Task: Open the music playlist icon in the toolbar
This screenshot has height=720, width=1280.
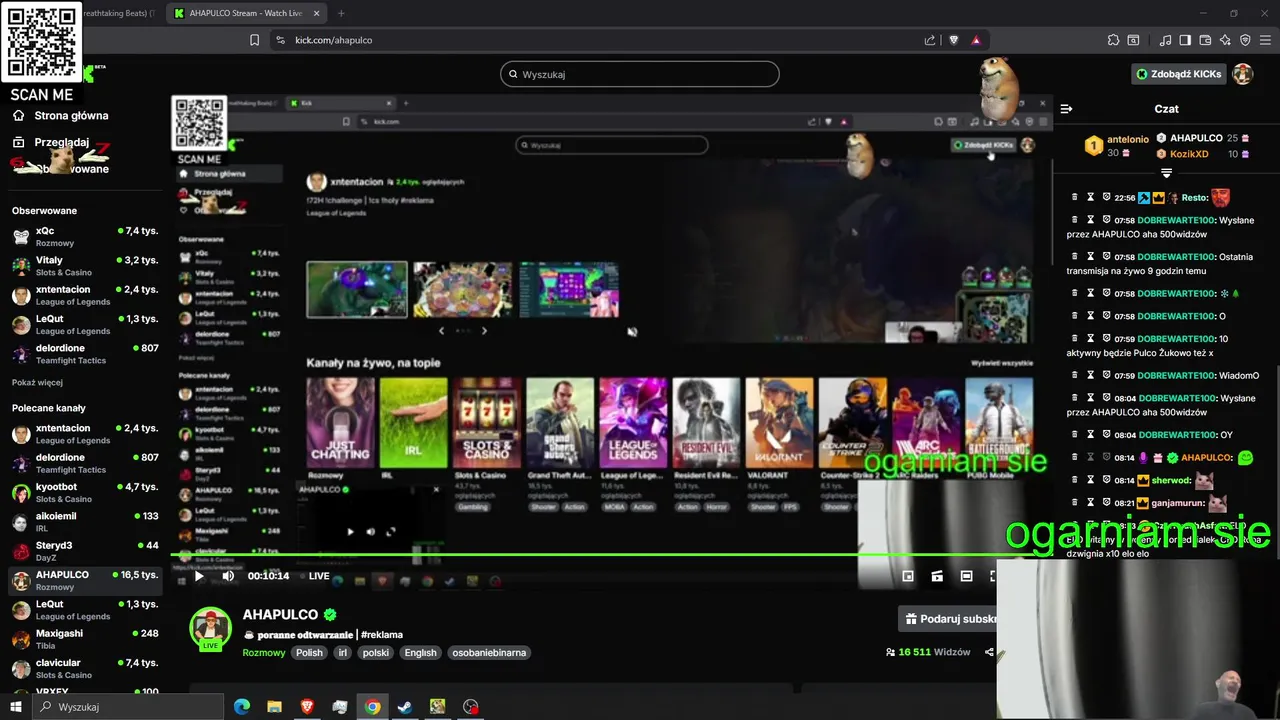Action: tap(1166, 40)
